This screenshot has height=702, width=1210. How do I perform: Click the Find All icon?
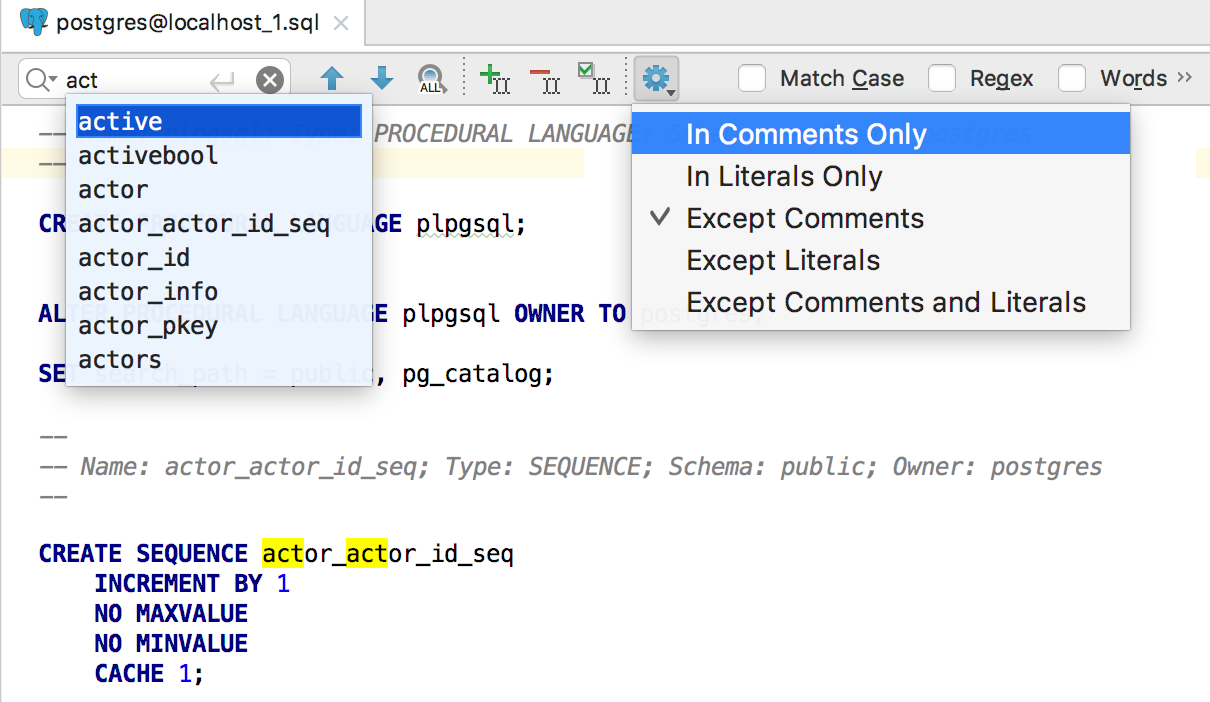point(431,79)
